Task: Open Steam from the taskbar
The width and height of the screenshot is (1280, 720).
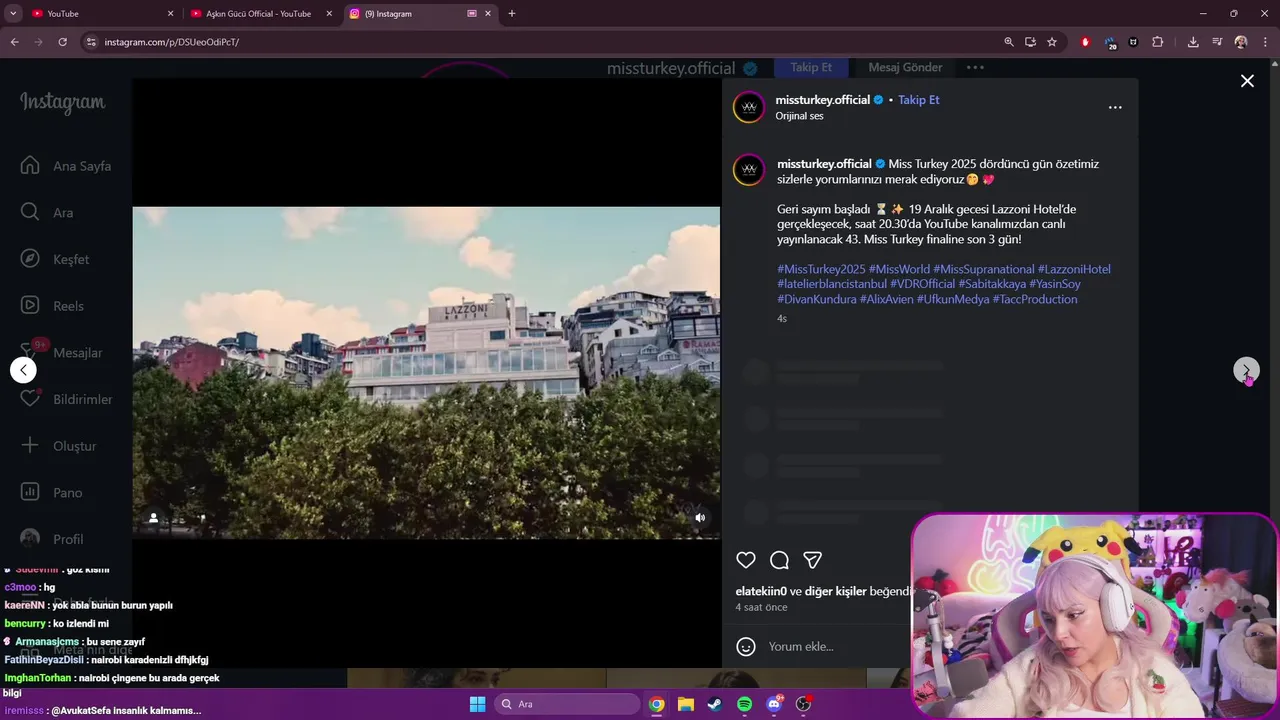Action: click(715, 704)
